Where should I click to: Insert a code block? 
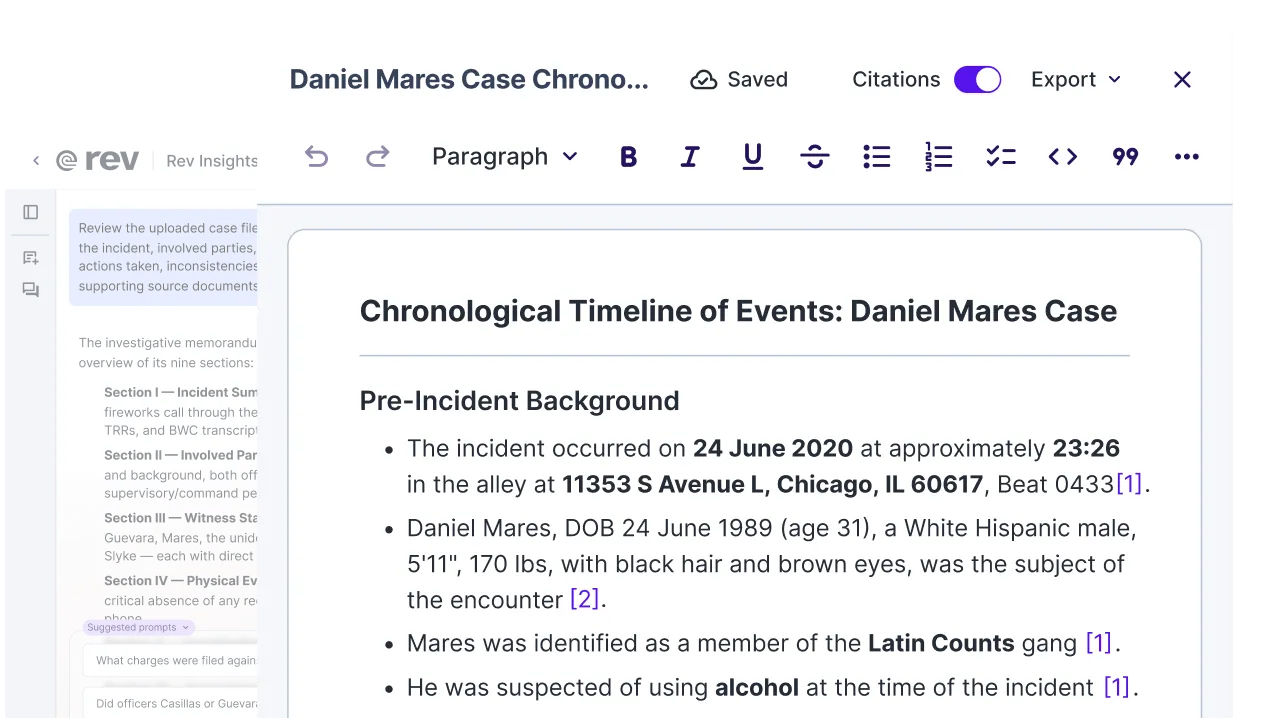tap(1063, 157)
